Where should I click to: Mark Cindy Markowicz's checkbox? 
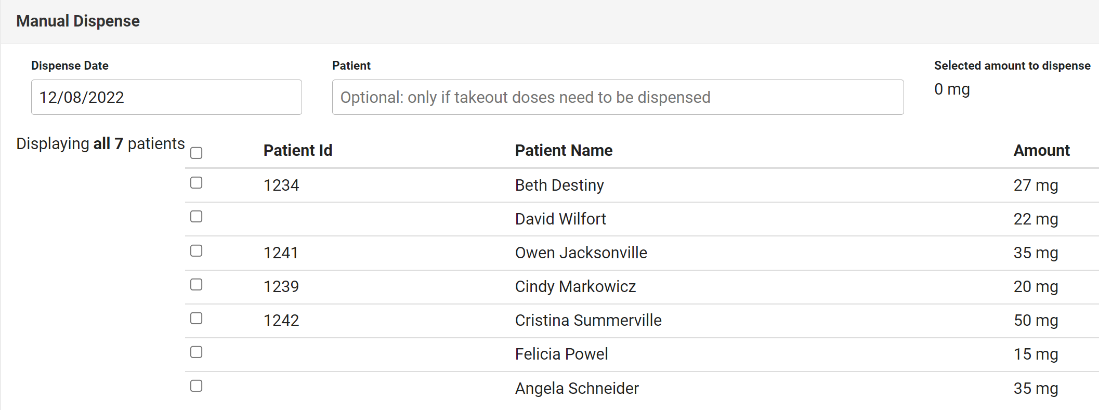click(196, 284)
